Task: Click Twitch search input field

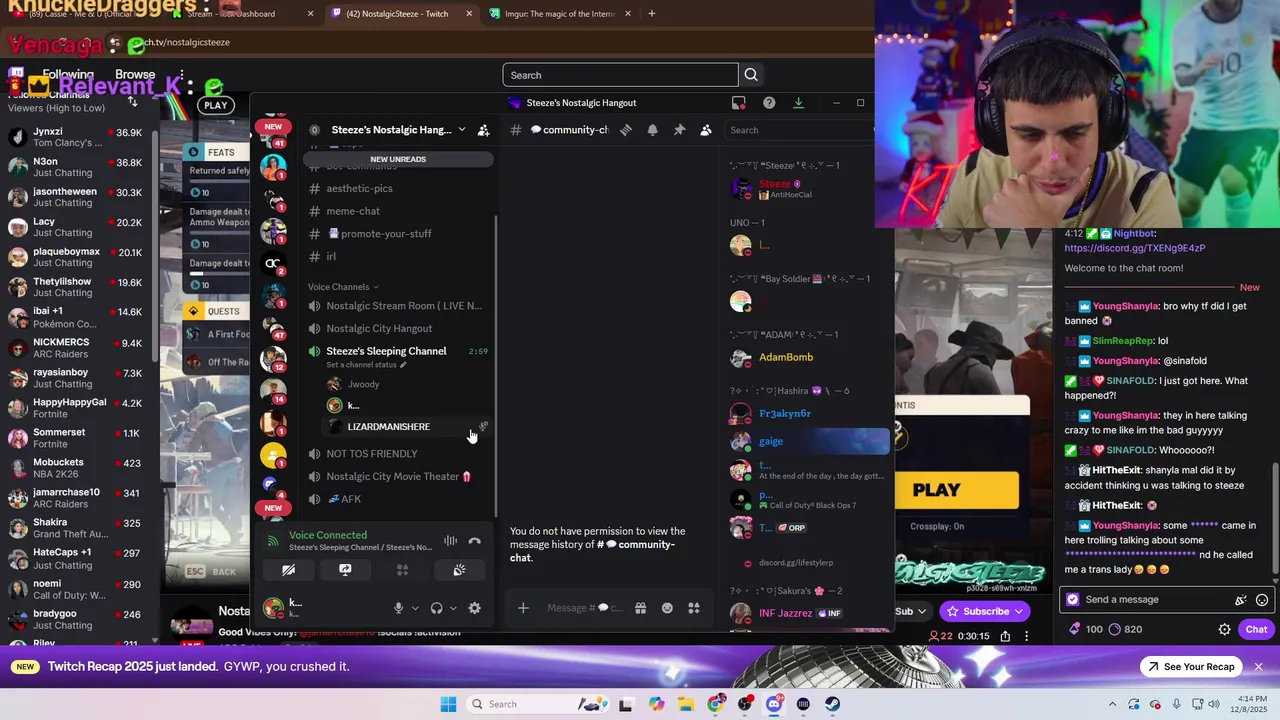Action: (x=620, y=75)
